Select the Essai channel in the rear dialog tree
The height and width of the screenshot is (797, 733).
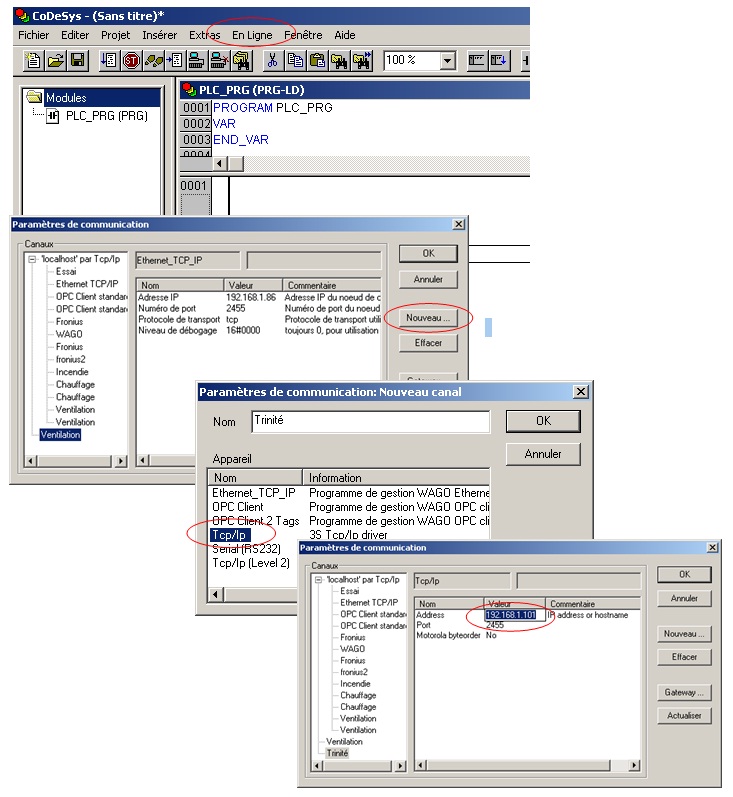coord(66,271)
